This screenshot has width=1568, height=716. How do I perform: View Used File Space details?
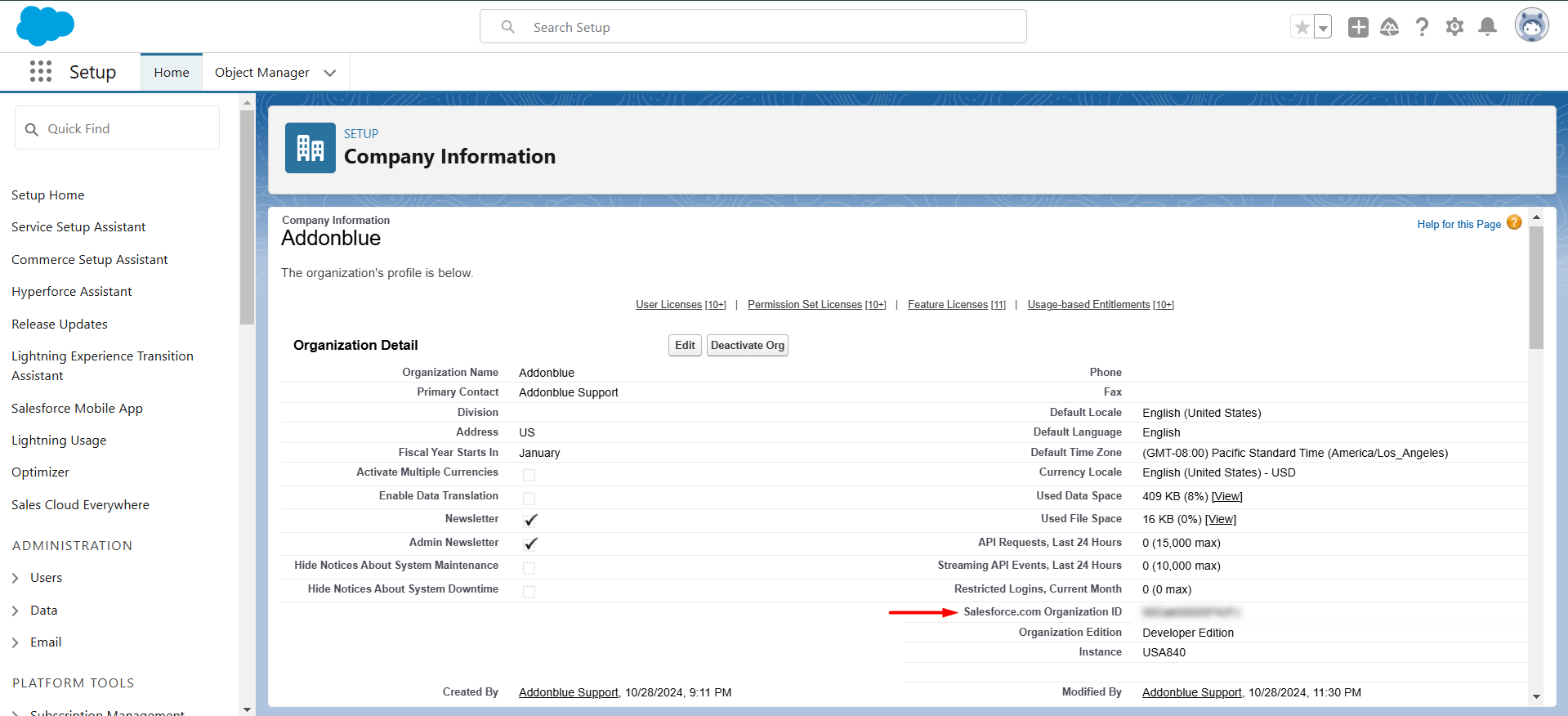point(1221,520)
